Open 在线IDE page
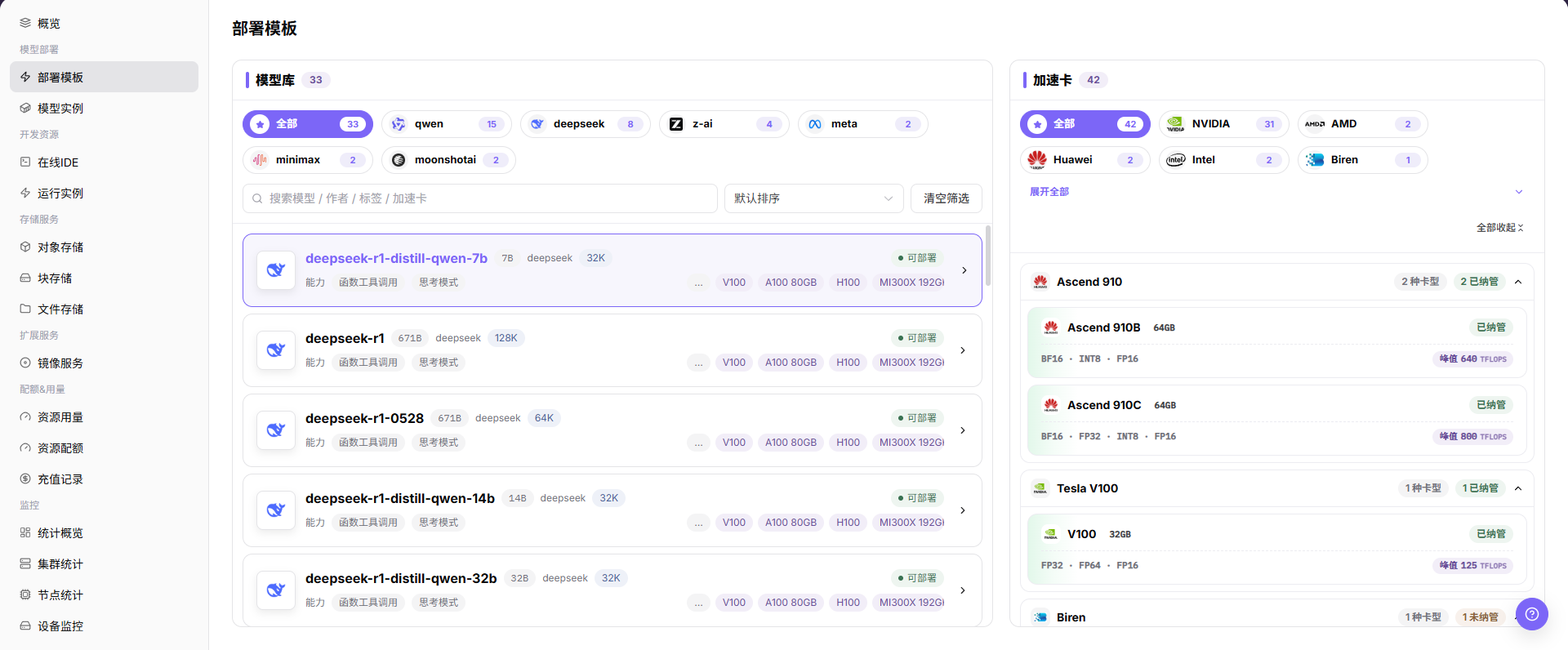The width and height of the screenshot is (1568, 650). pos(104,162)
